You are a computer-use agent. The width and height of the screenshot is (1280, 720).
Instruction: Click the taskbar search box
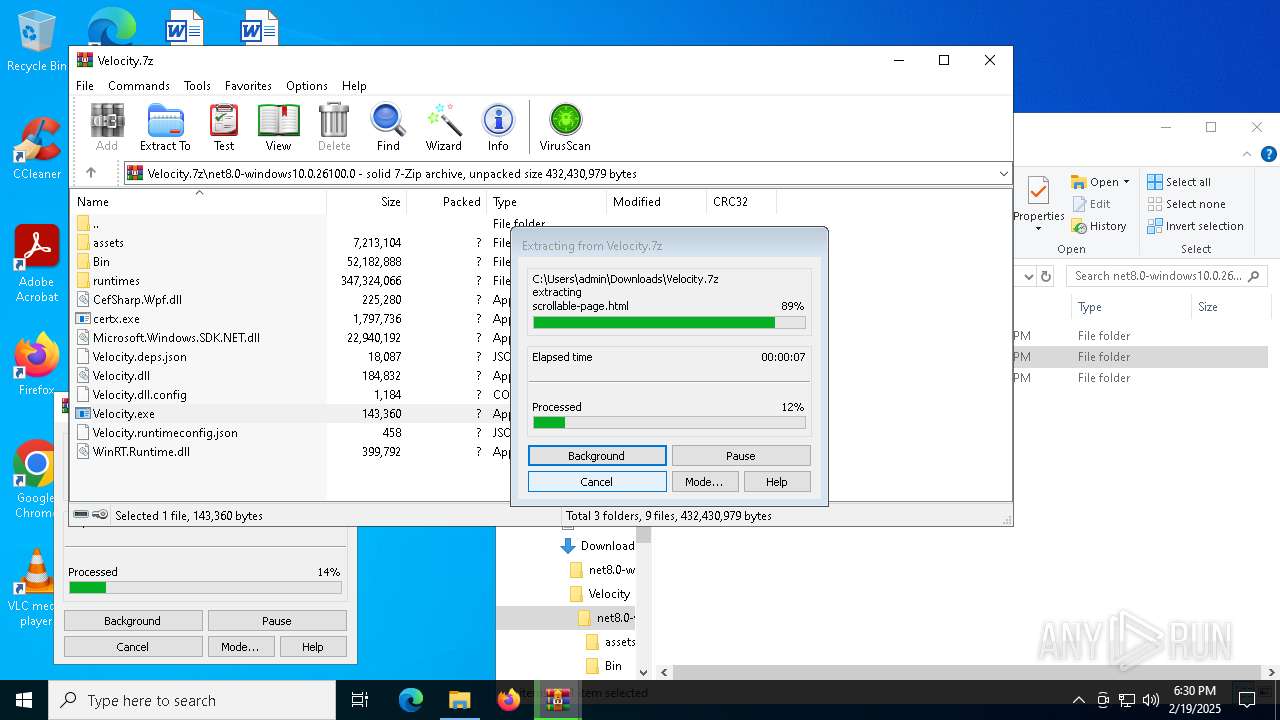192,700
